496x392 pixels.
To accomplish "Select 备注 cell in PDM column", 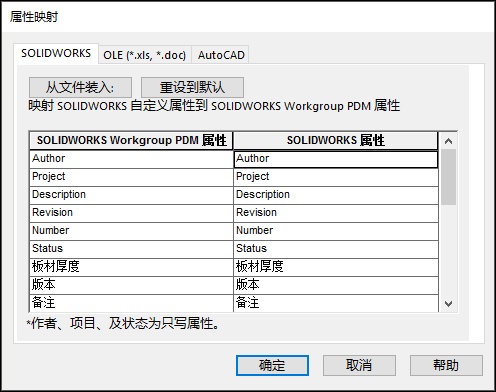I will point(131,303).
